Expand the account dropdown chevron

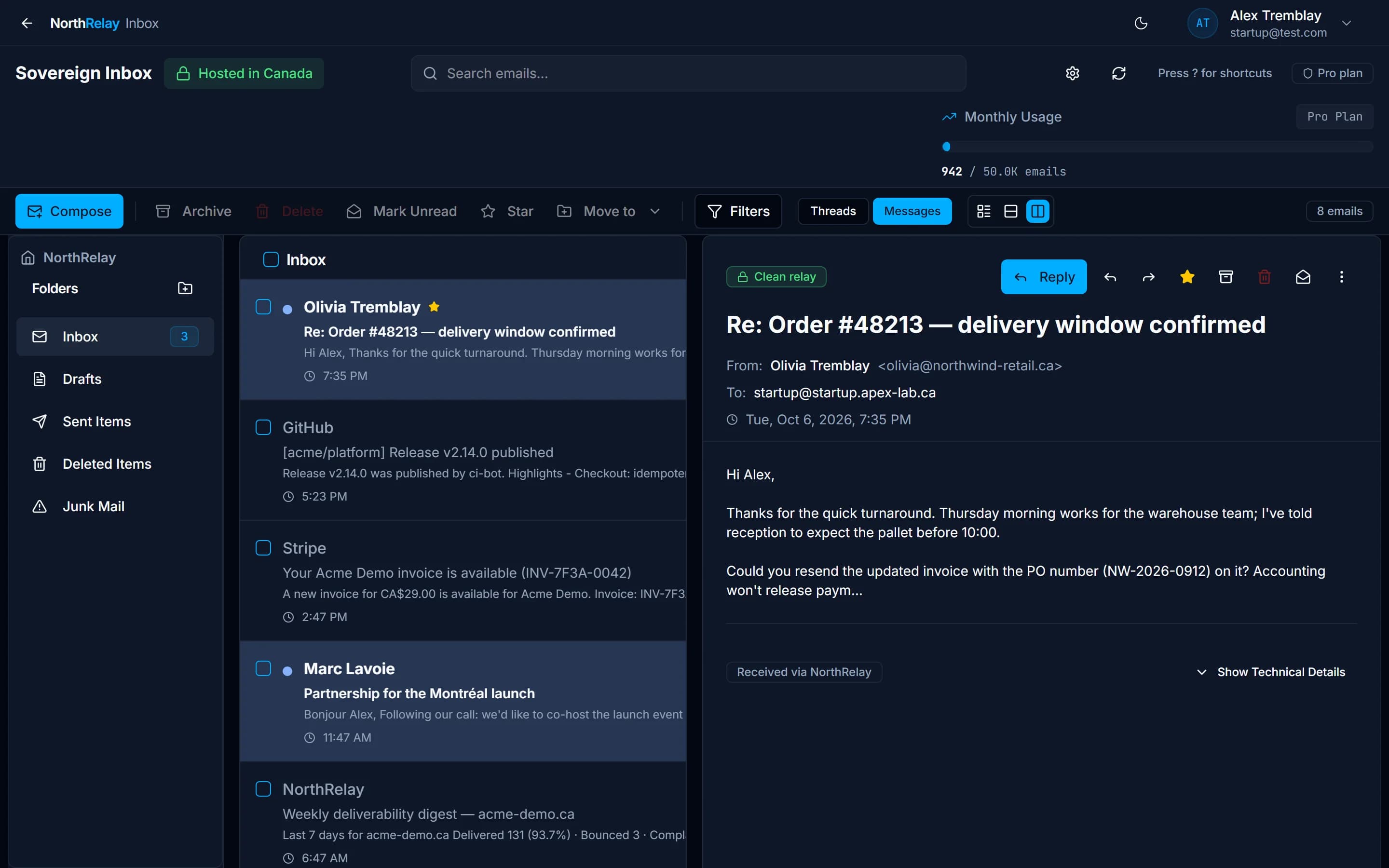1347,23
